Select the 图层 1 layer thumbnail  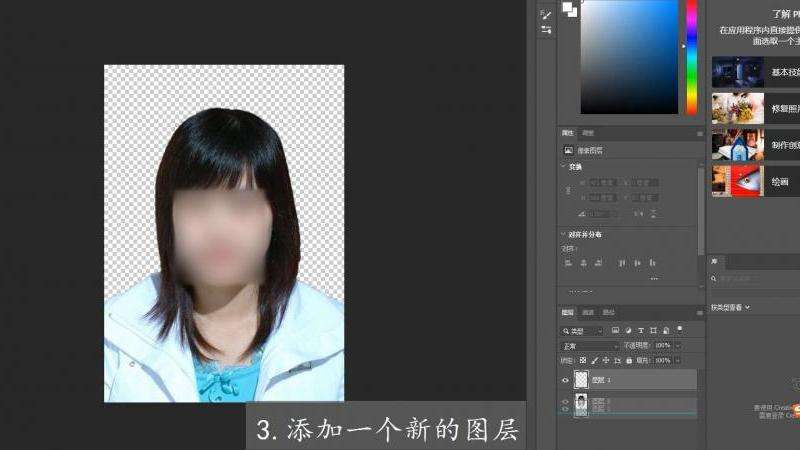(x=581, y=380)
